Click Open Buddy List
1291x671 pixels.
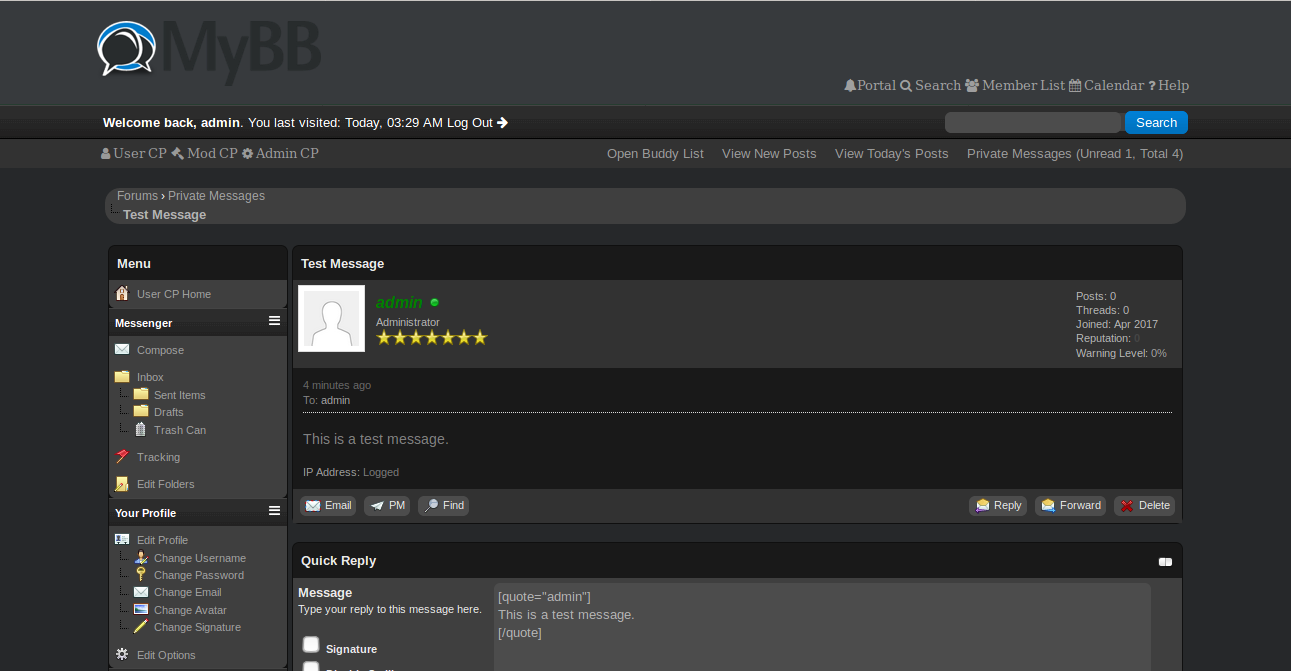[x=655, y=154]
